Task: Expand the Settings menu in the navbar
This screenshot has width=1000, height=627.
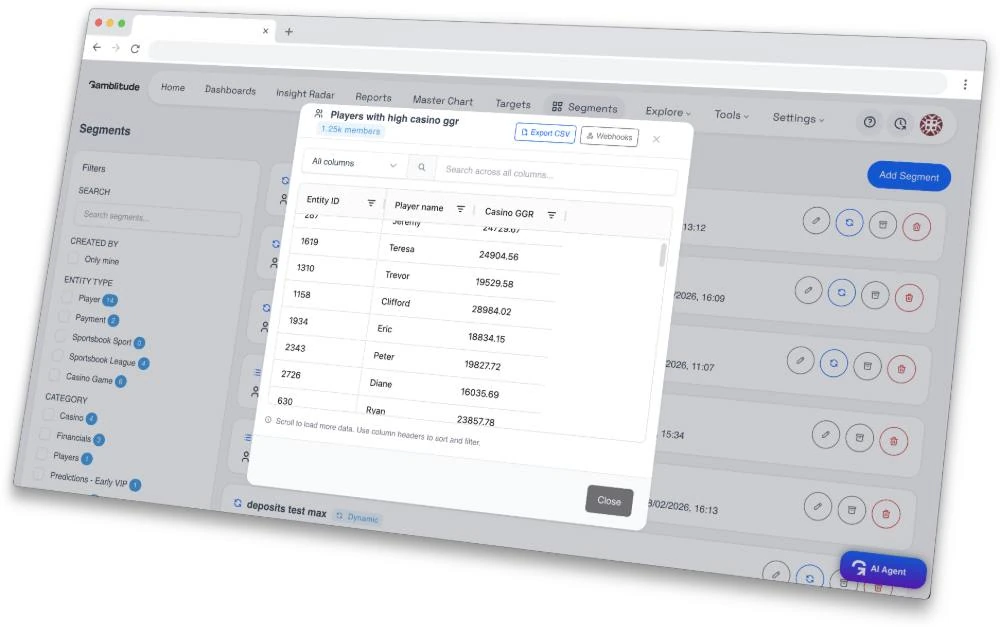Action: 798,118
